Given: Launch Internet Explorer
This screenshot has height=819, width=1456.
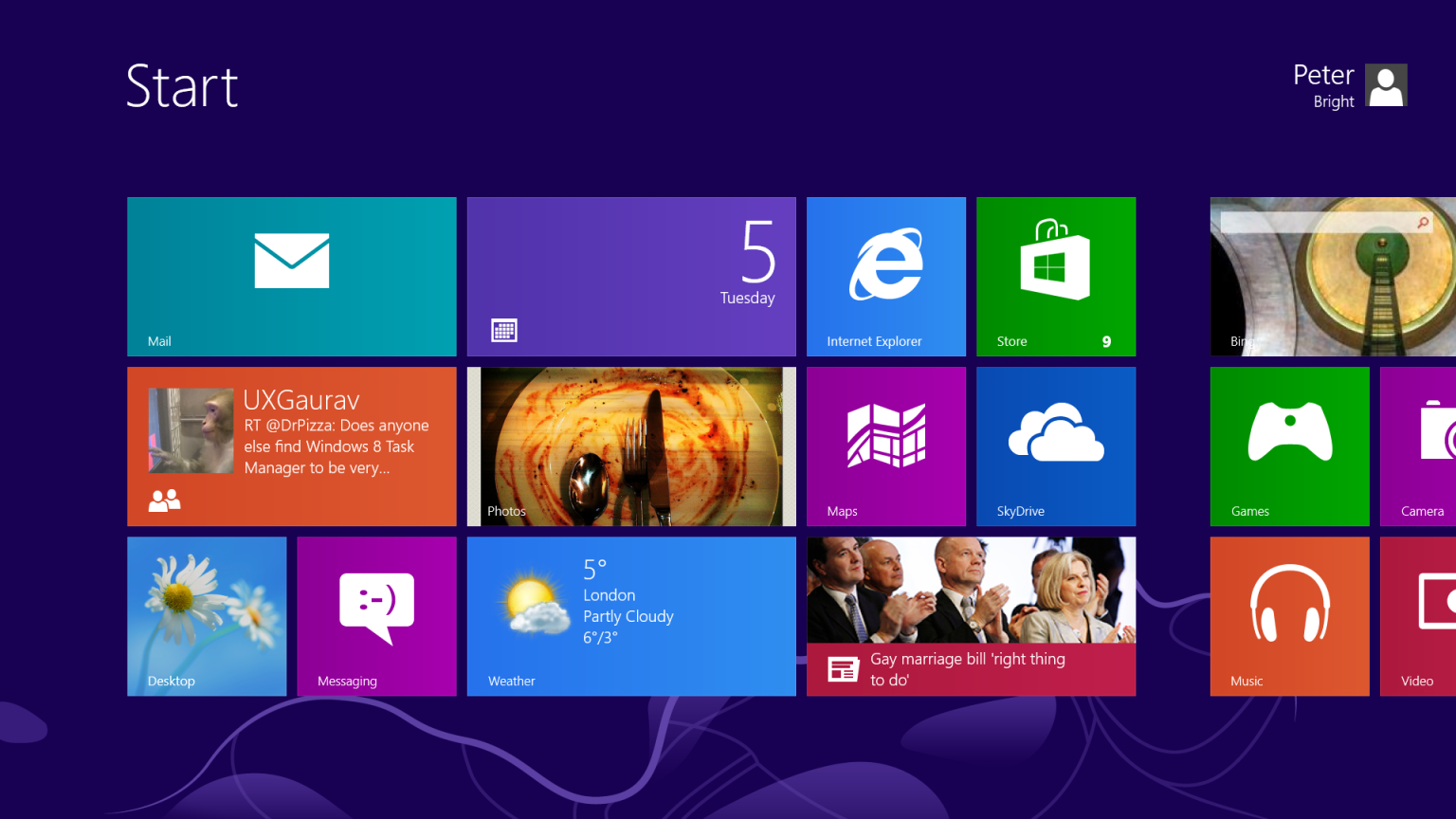Looking at the screenshot, I should (885, 276).
